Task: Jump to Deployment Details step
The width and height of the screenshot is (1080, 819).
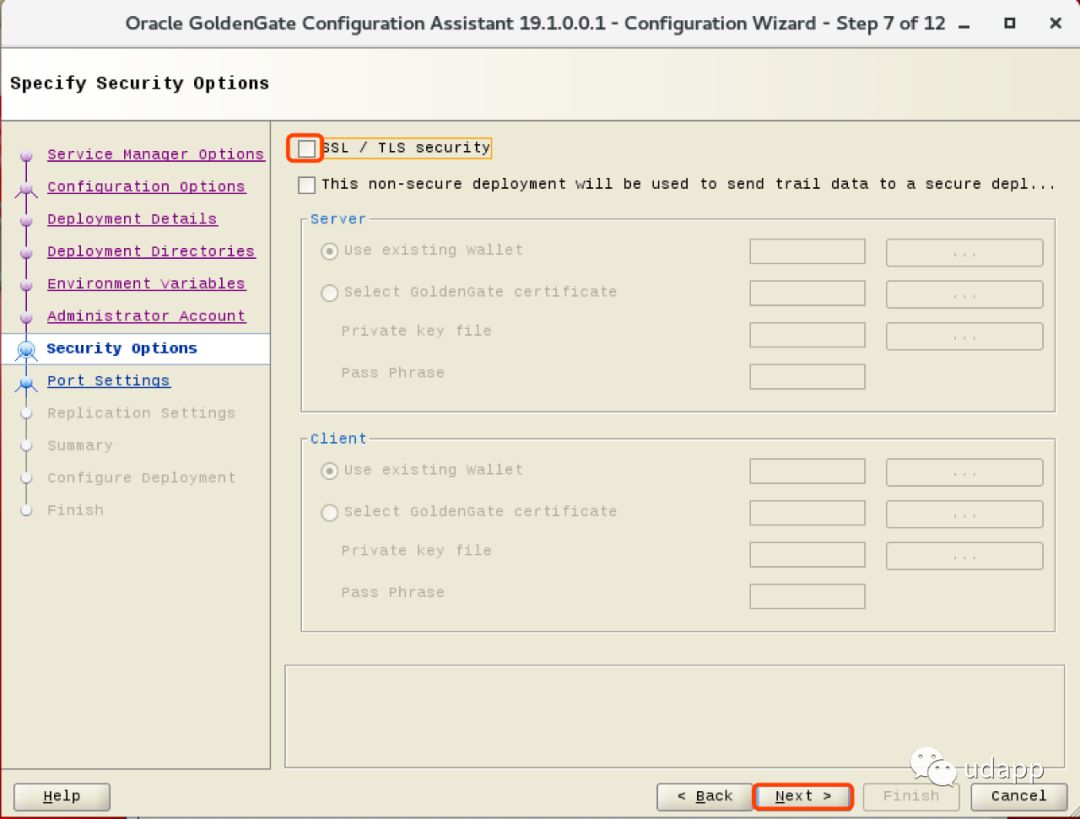Action: (x=132, y=219)
